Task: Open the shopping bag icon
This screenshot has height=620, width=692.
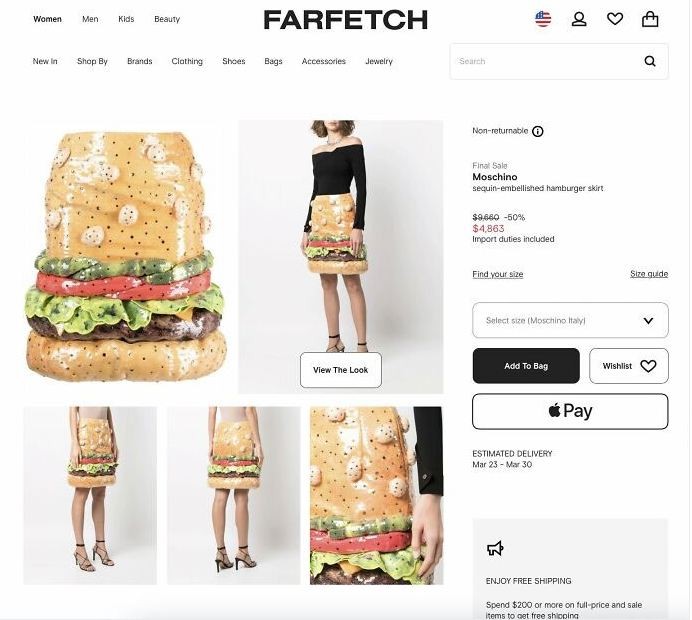Action: [650, 19]
